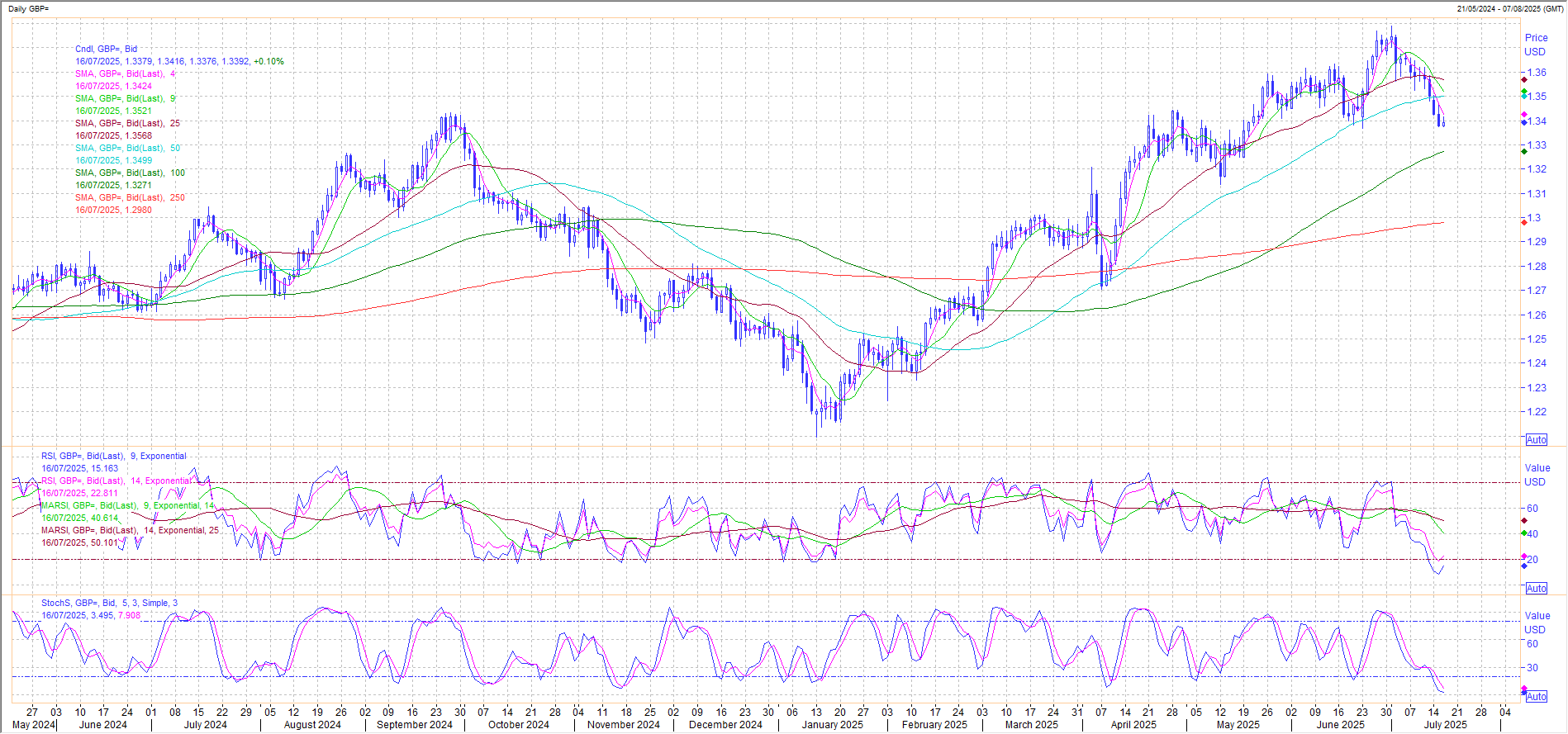The width and height of the screenshot is (1568, 734).
Task: Select the MARSI value 50.101
Action: coord(105,542)
